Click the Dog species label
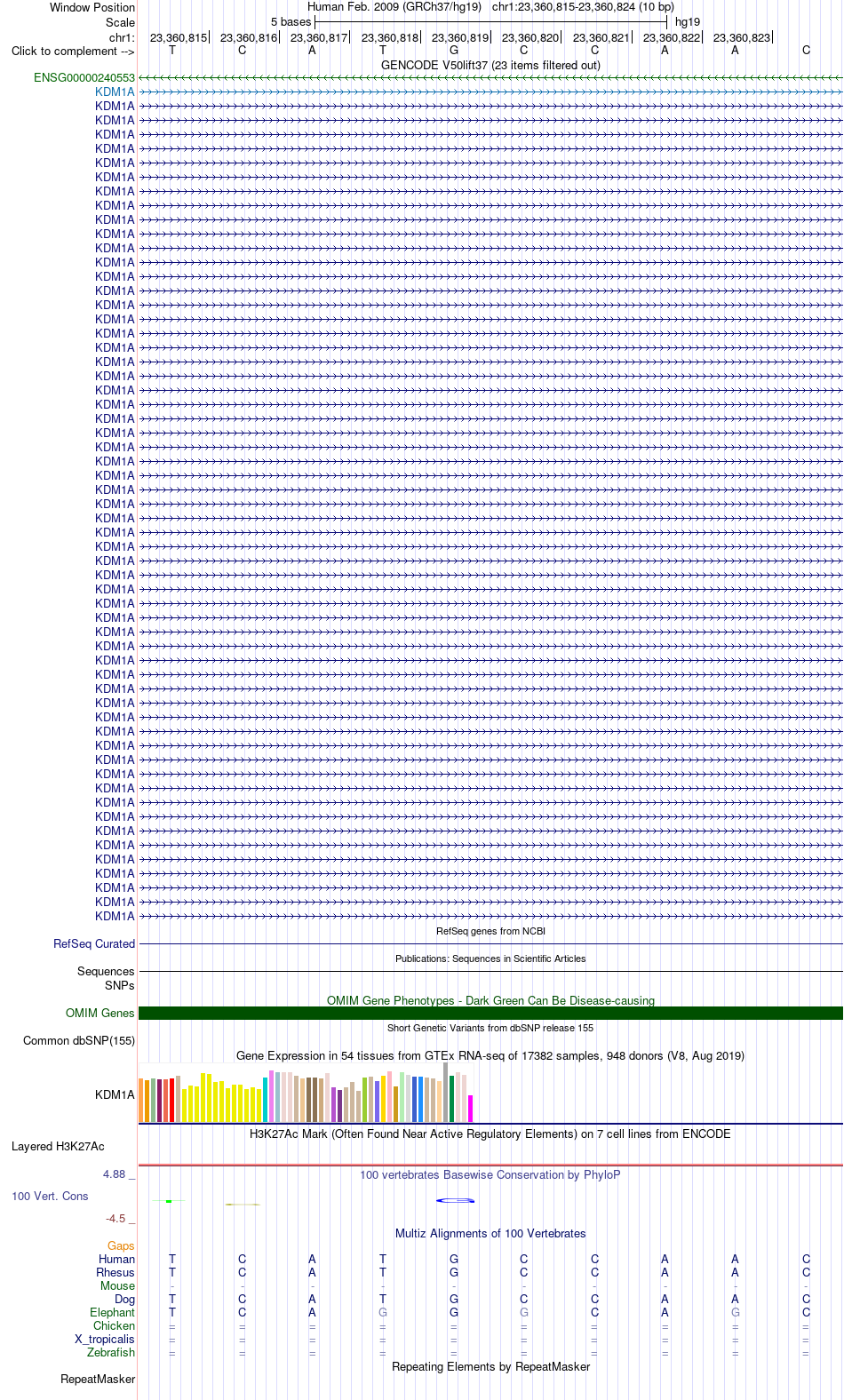 tap(125, 1300)
